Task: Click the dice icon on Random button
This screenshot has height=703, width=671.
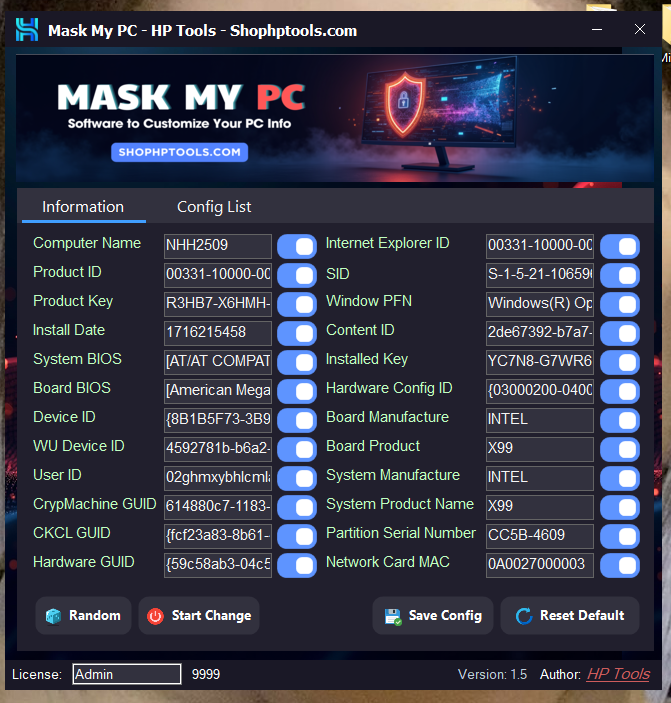Action: point(54,616)
